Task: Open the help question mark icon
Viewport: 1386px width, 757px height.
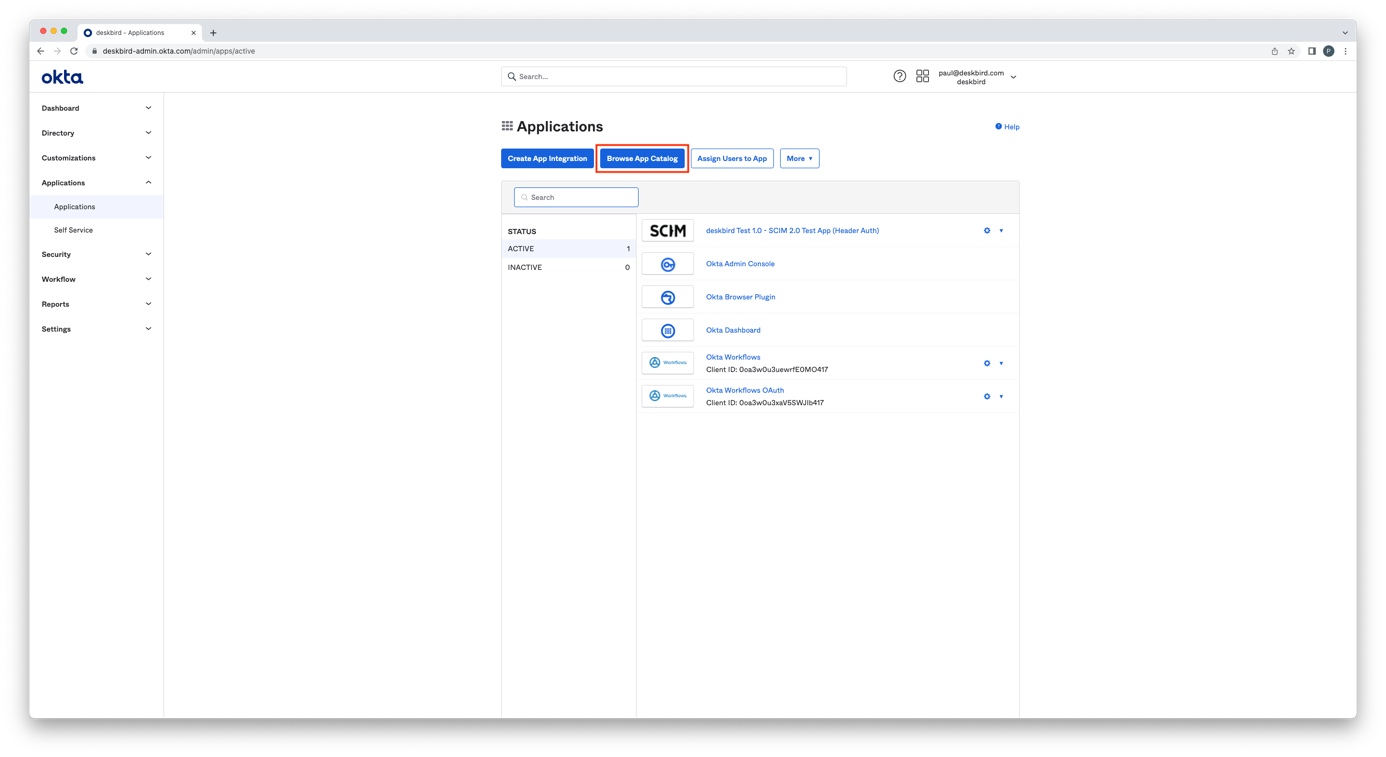Action: point(899,76)
